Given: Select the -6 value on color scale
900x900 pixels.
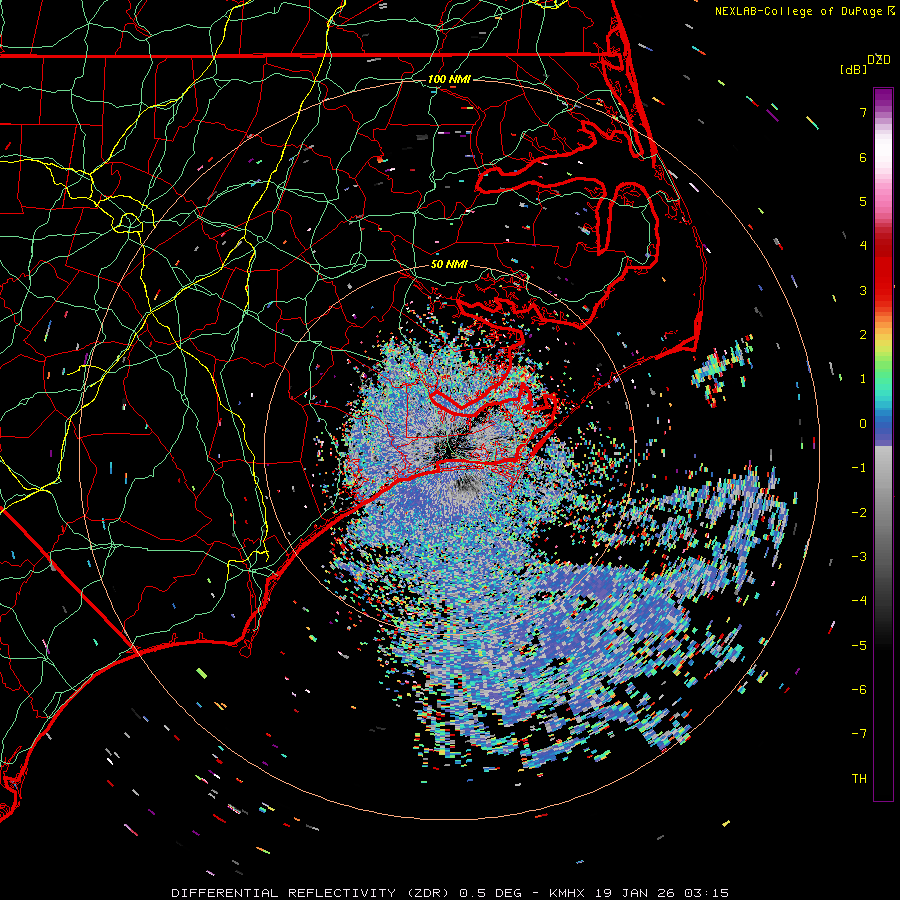Looking at the screenshot, I should (859, 689).
